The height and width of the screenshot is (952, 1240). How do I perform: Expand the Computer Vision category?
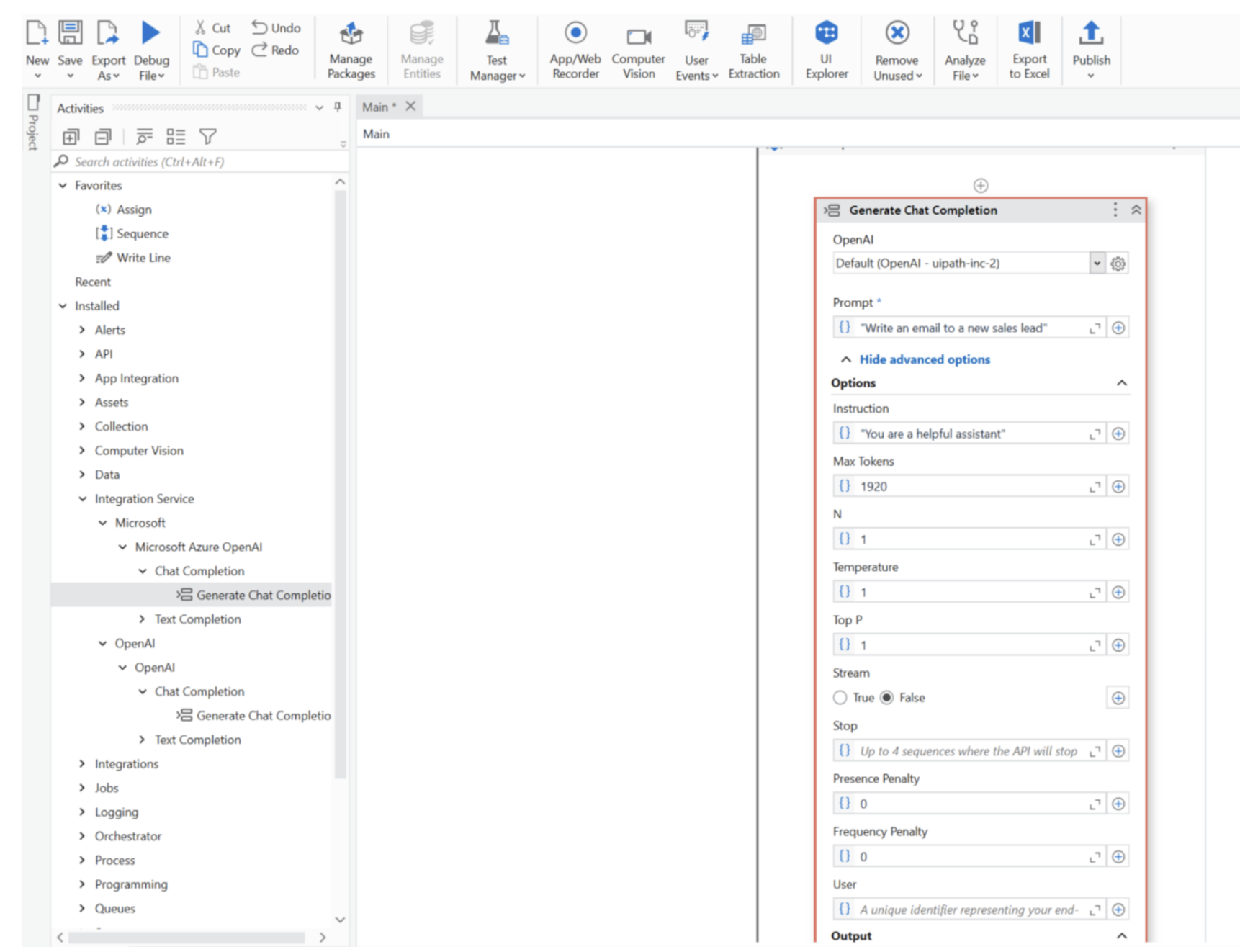82,451
